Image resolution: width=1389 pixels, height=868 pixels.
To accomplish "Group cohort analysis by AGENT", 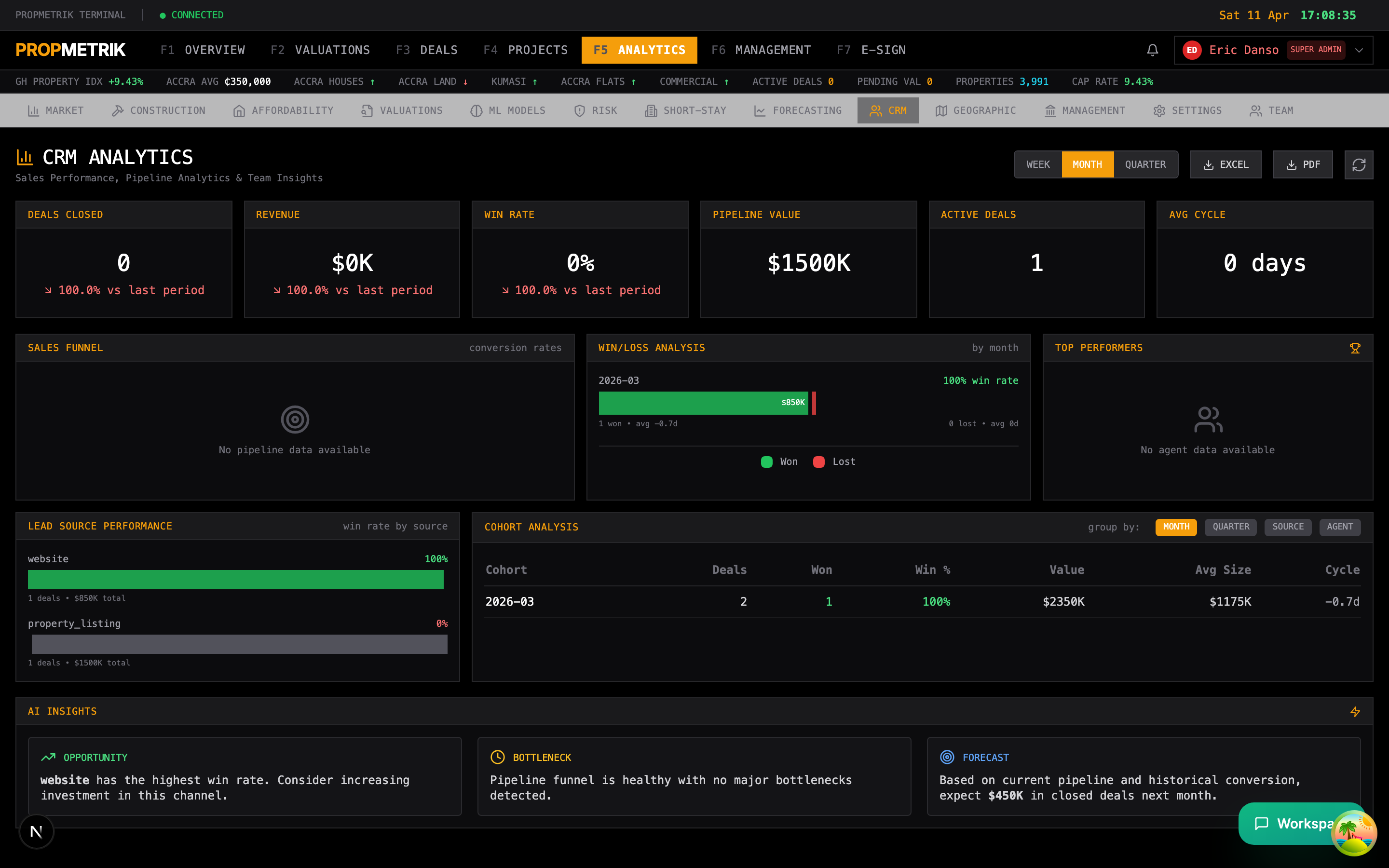I will (1340, 527).
